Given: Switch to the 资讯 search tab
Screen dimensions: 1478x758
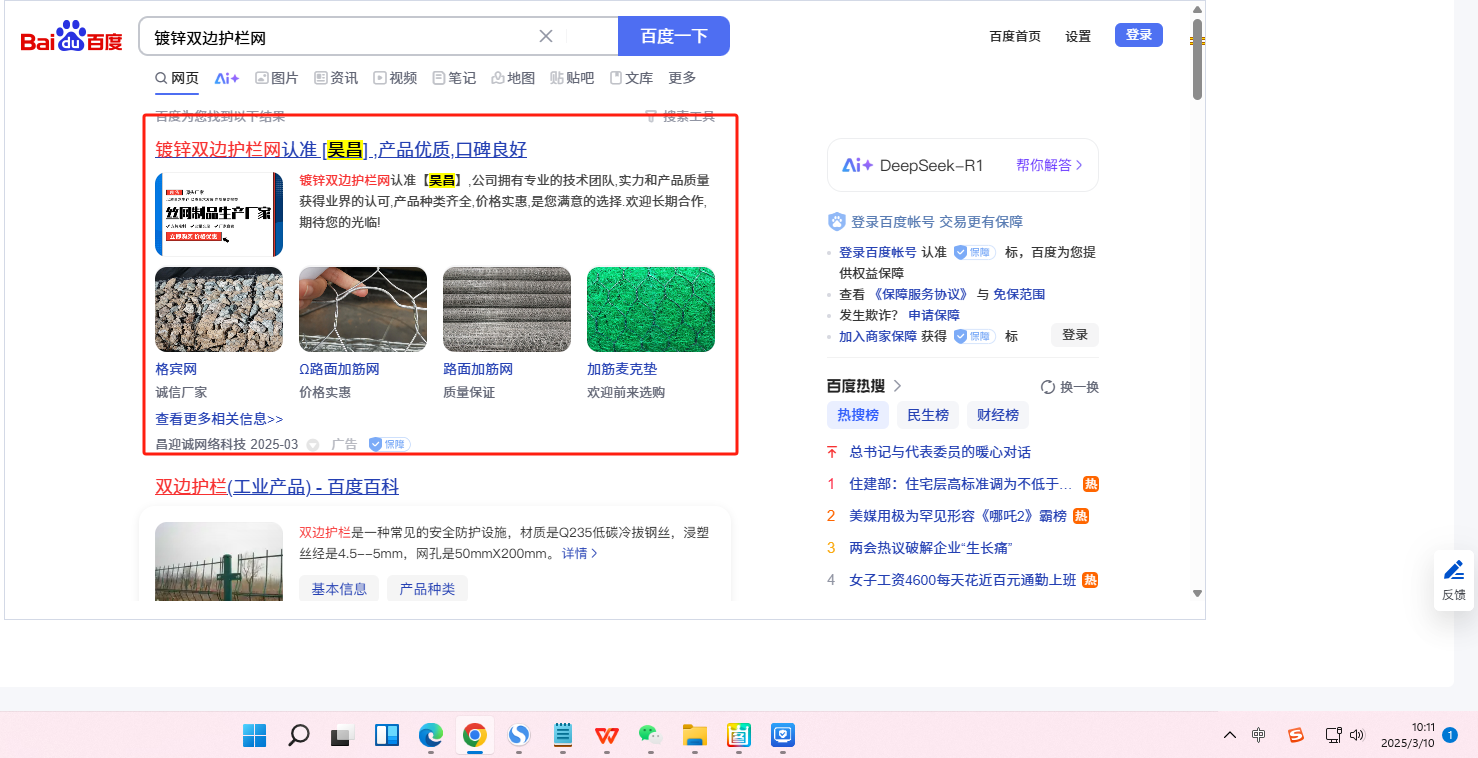Looking at the screenshot, I should pyautogui.click(x=336, y=78).
